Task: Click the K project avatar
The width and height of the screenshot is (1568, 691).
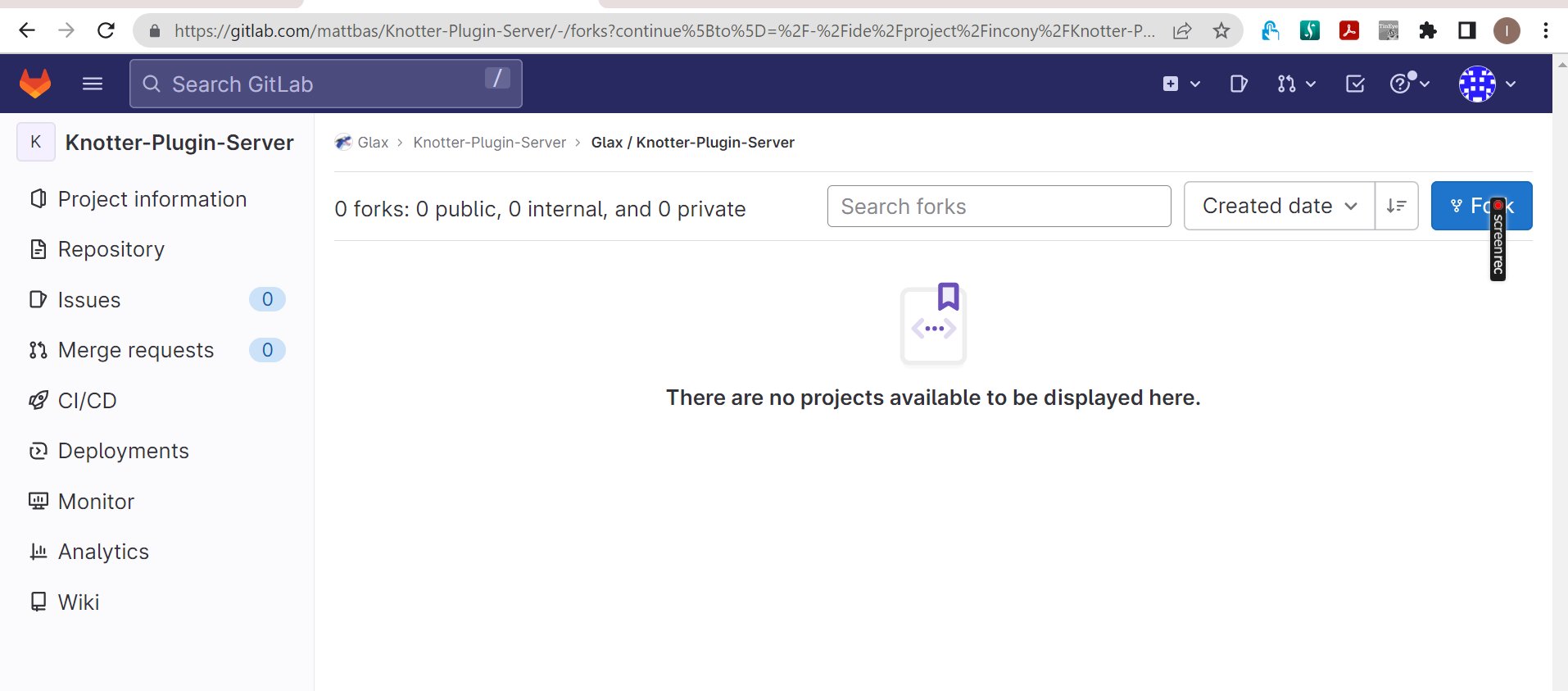Action: 36,142
